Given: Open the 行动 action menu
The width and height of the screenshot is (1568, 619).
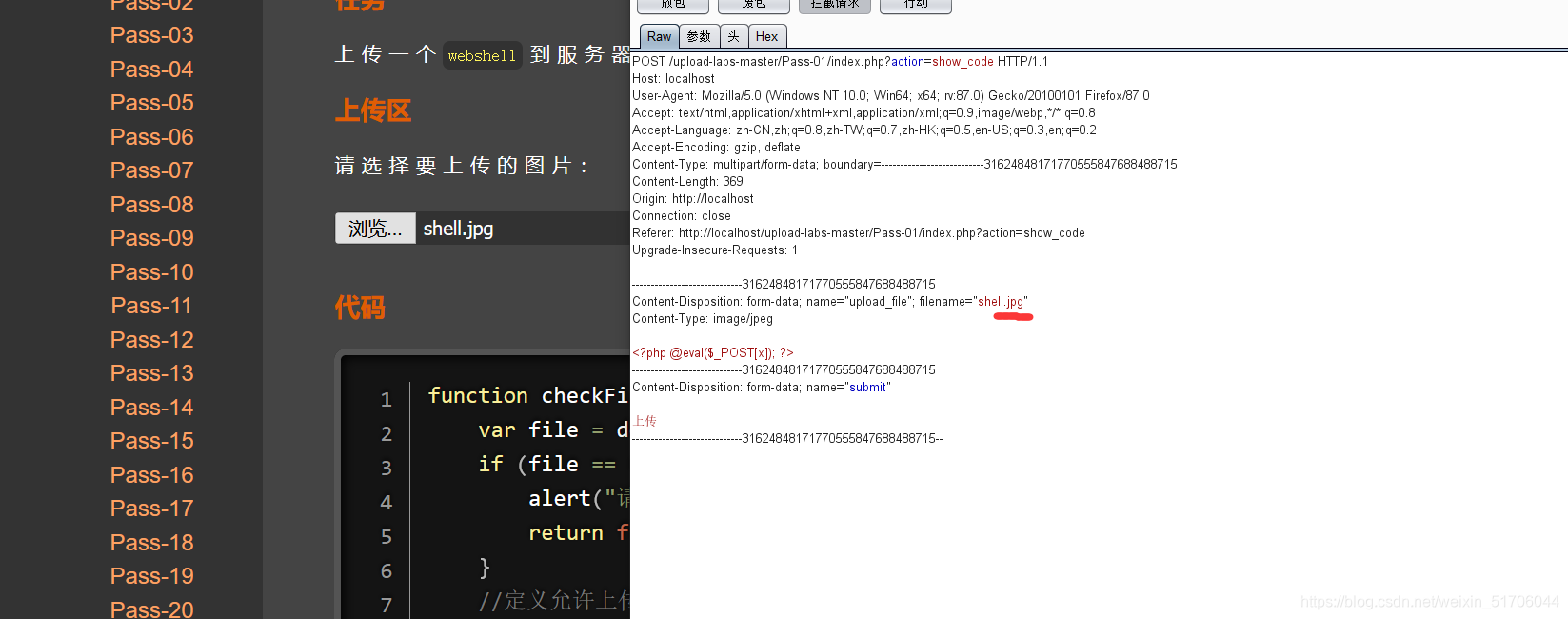Looking at the screenshot, I should point(916,6).
